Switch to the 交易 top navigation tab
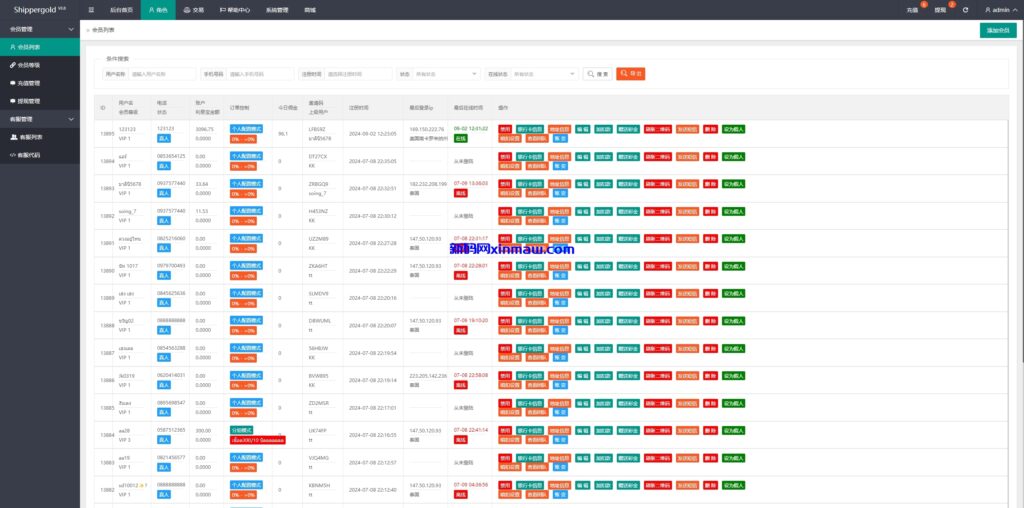This screenshot has height=508, width=1024. (194, 9)
